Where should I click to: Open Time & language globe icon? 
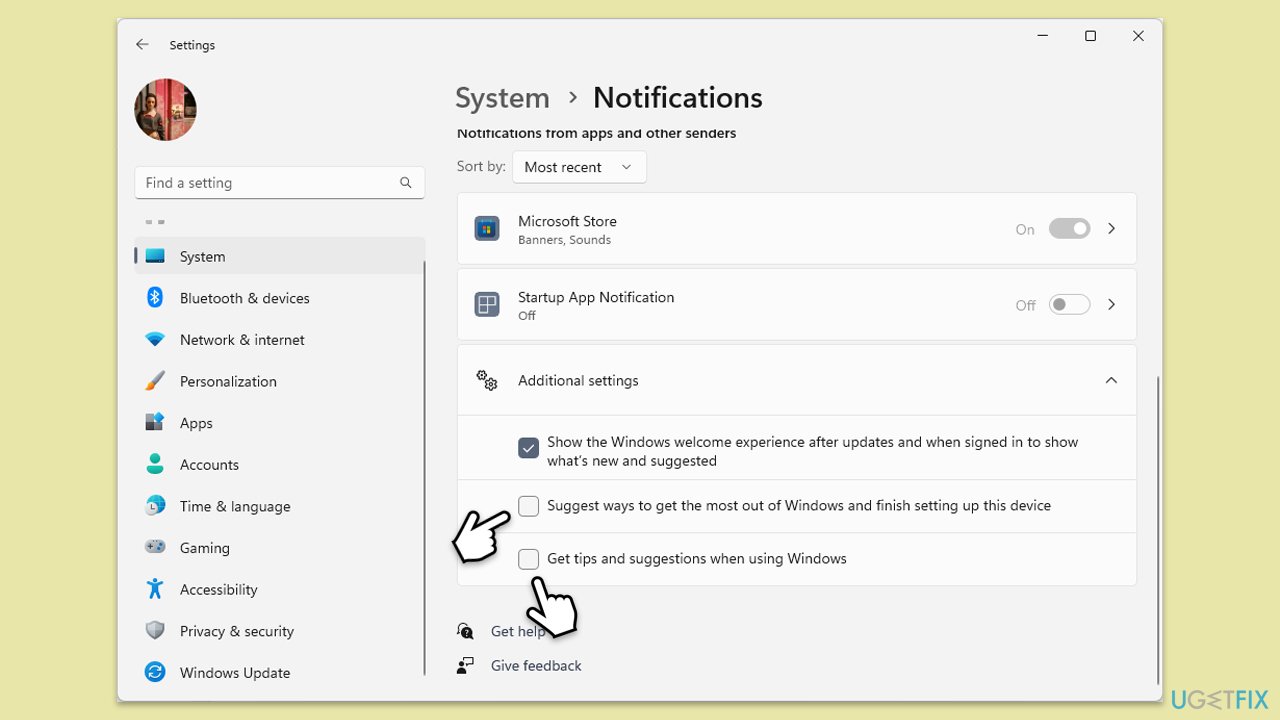[155, 506]
